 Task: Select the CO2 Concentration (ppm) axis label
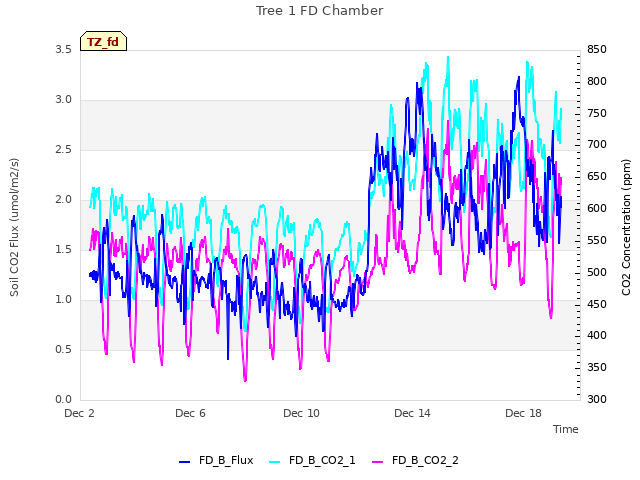626,227
